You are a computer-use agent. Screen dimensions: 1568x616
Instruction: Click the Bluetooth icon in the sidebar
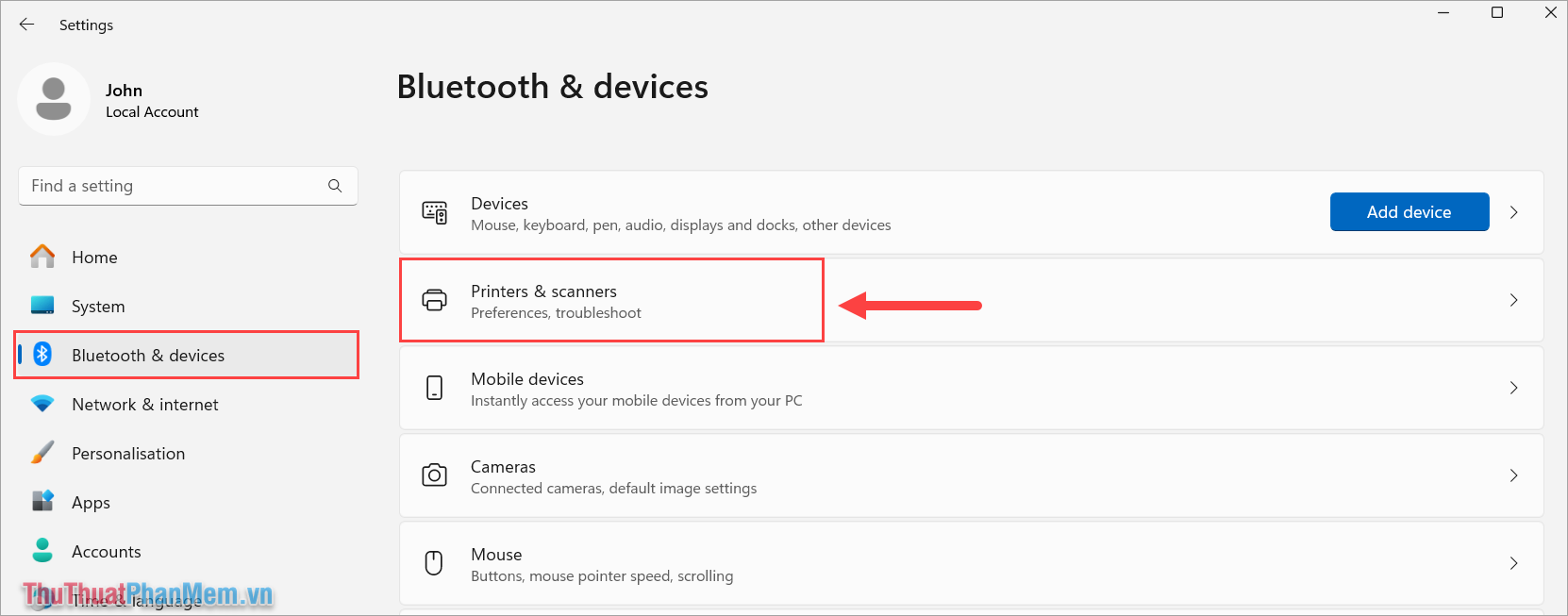coord(42,355)
